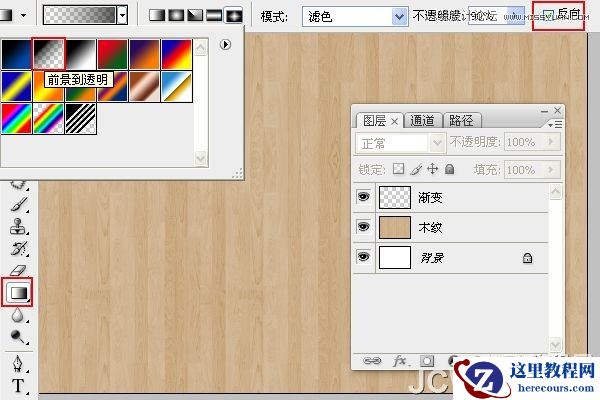Choose the Linear gradient style button
Image resolution: width=600 pixels, height=400 pixels.
pos(157,15)
